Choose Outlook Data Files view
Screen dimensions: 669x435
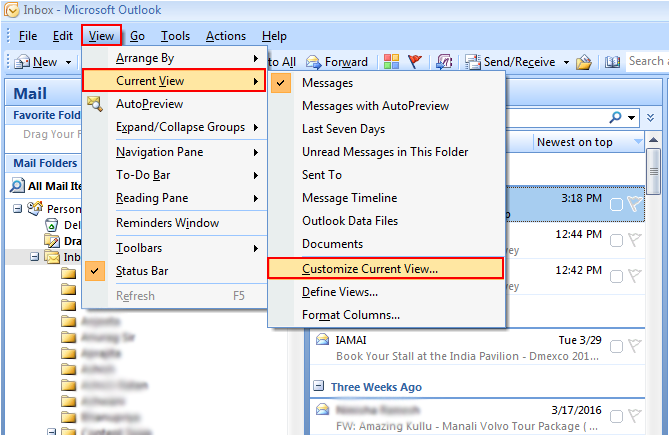(386, 221)
